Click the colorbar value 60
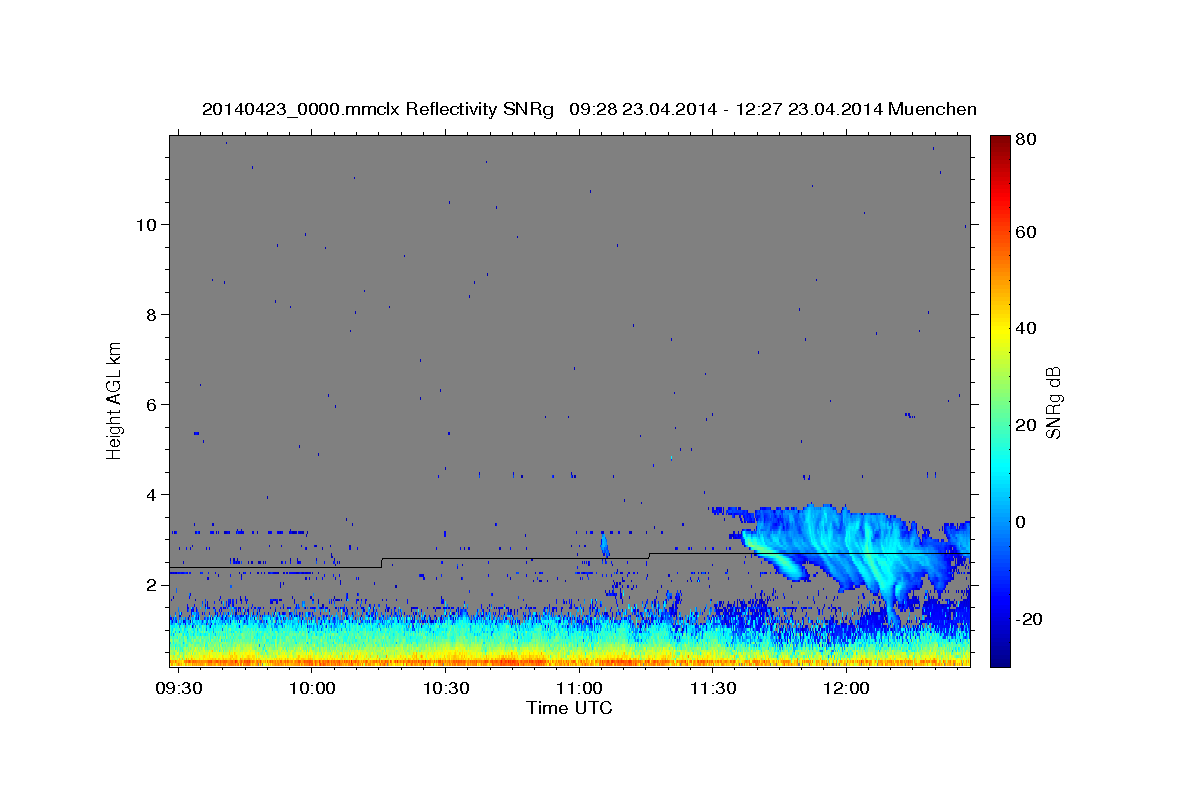The width and height of the screenshot is (1200, 800). tap(1025, 232)
